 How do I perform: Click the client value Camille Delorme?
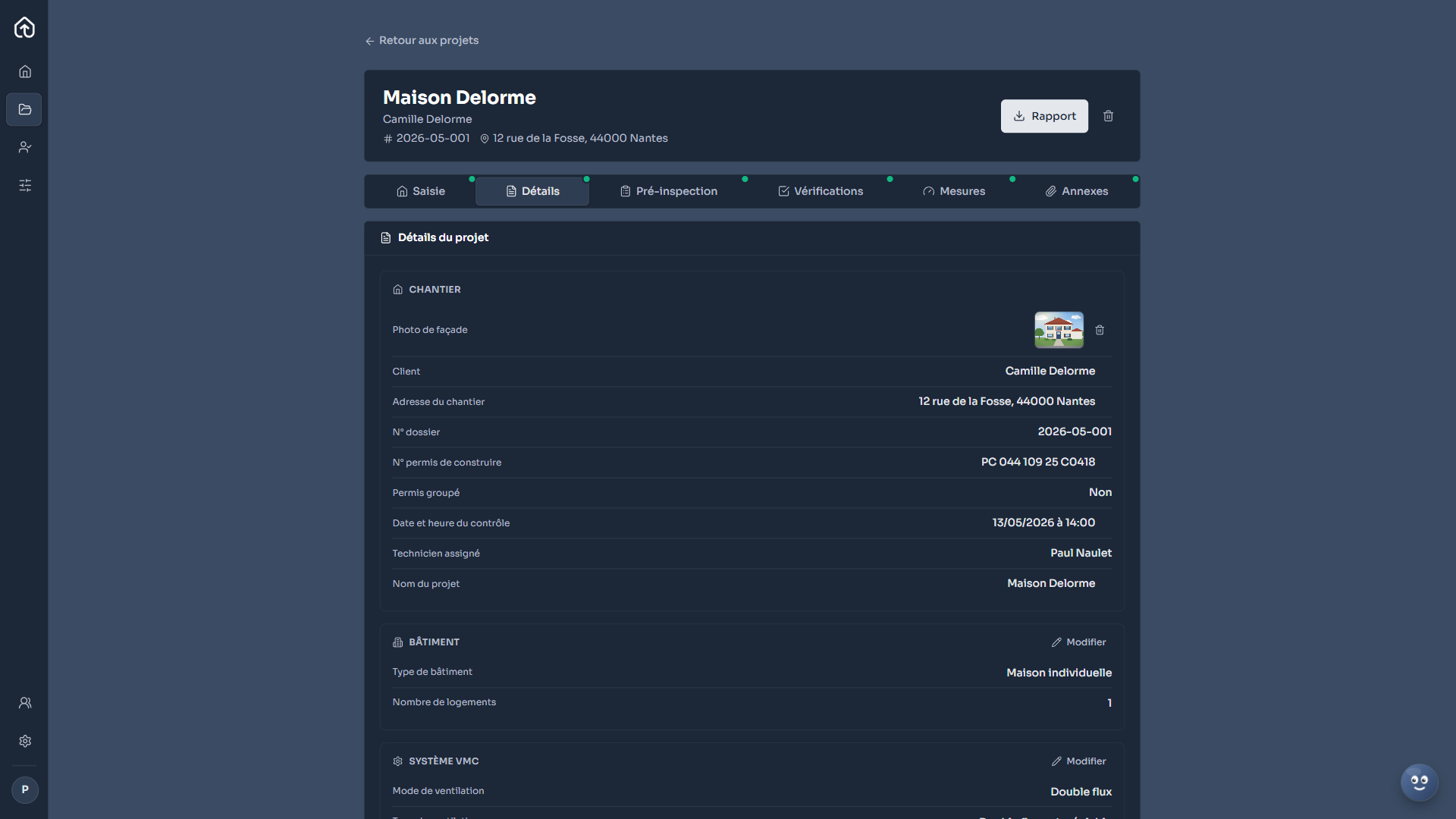(x=1050, y=371)
